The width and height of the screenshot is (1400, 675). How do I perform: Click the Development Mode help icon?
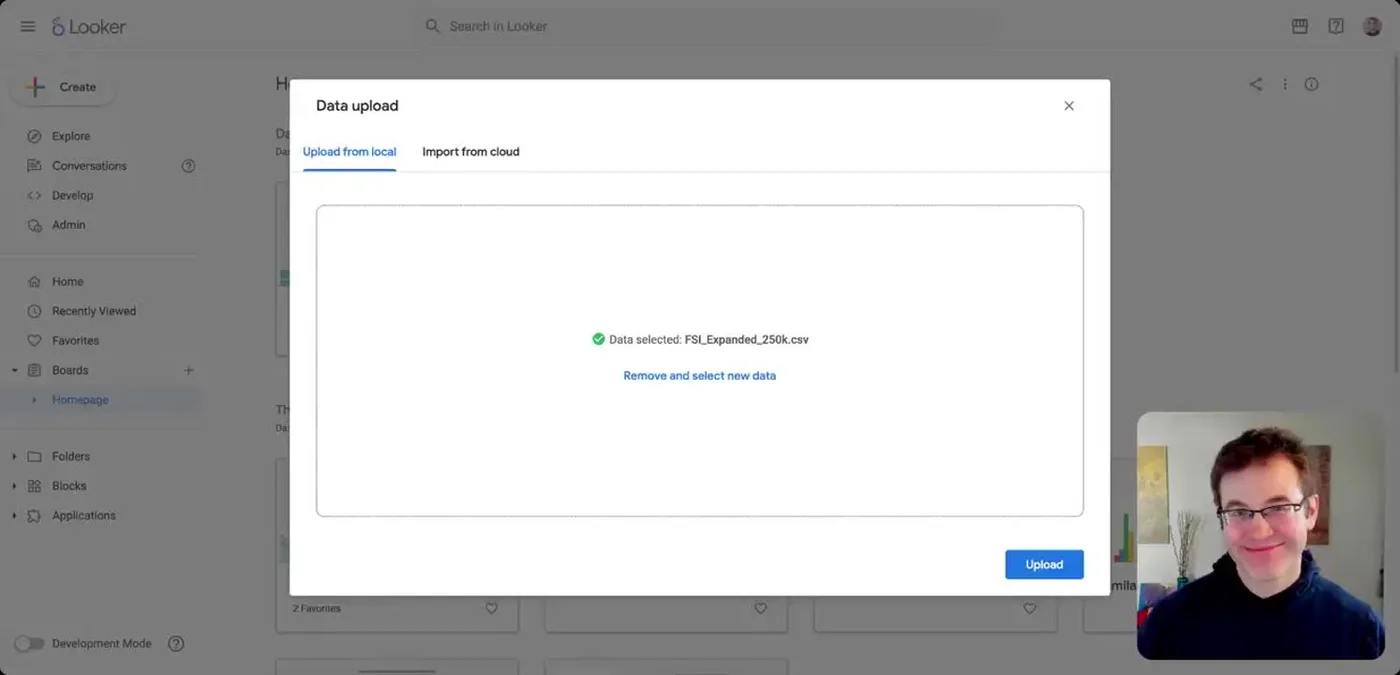(x=176, y=643)
